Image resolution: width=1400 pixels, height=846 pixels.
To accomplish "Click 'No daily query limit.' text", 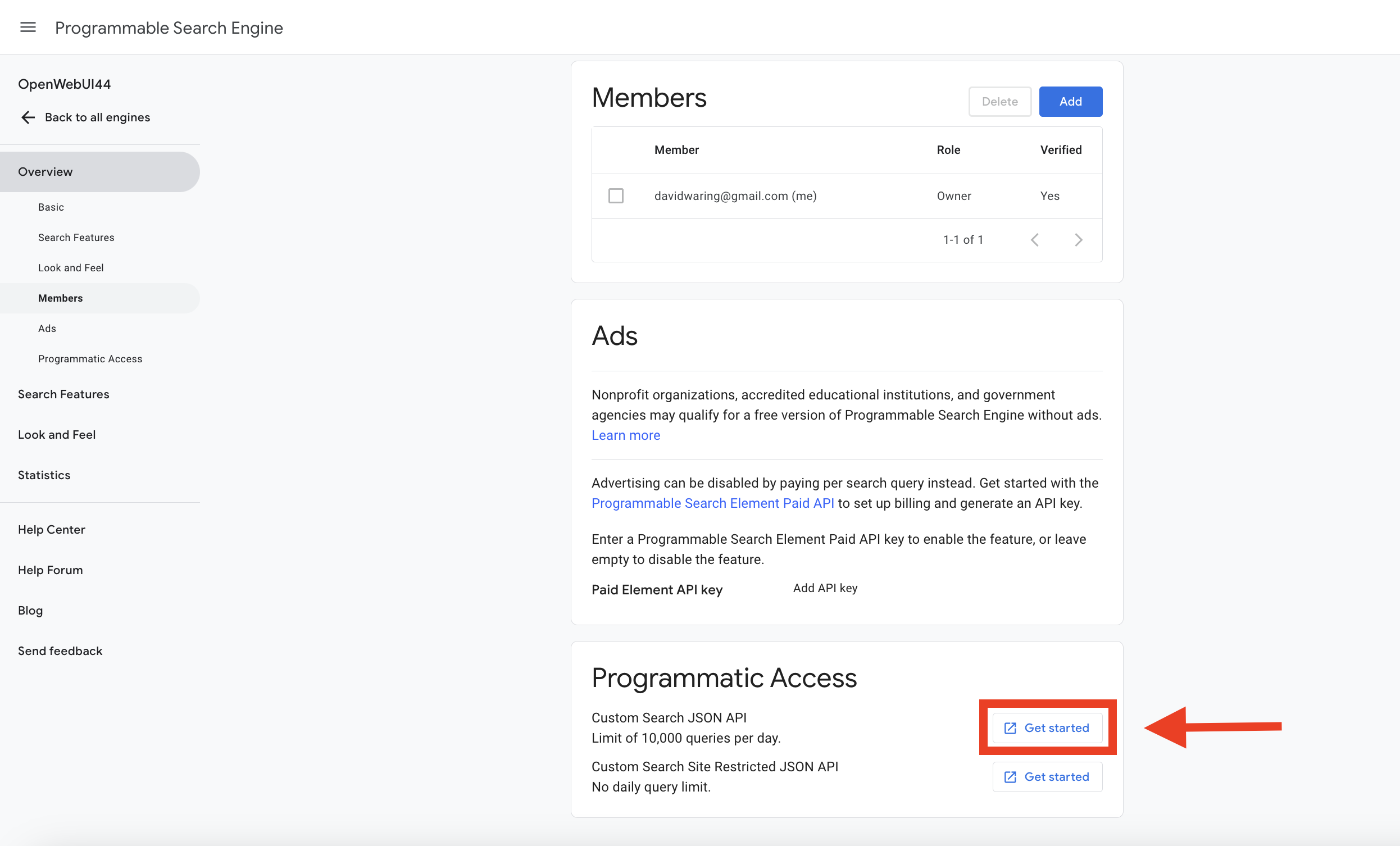I will 651,787.
